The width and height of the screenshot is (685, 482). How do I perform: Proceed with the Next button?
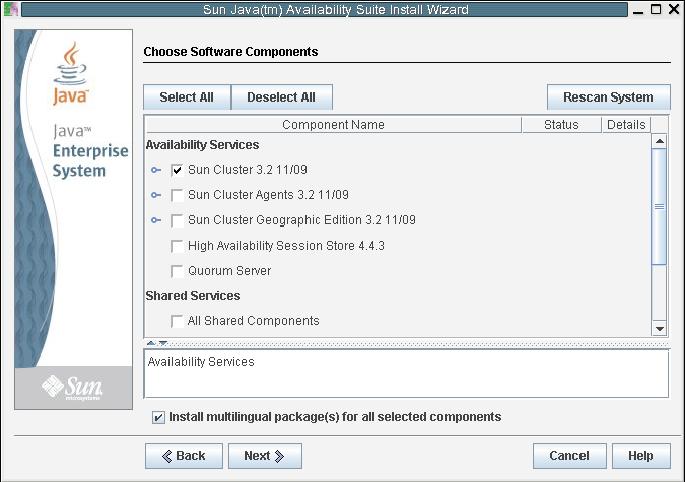coord(264,456)
